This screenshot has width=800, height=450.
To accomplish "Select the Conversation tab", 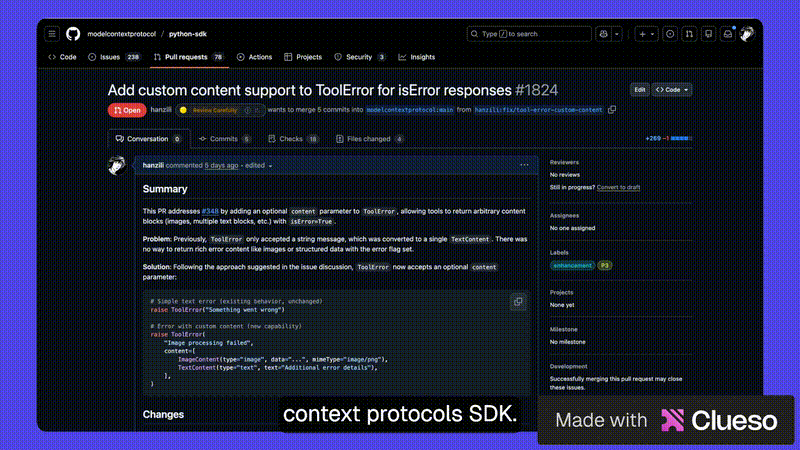I will [148, 139].
